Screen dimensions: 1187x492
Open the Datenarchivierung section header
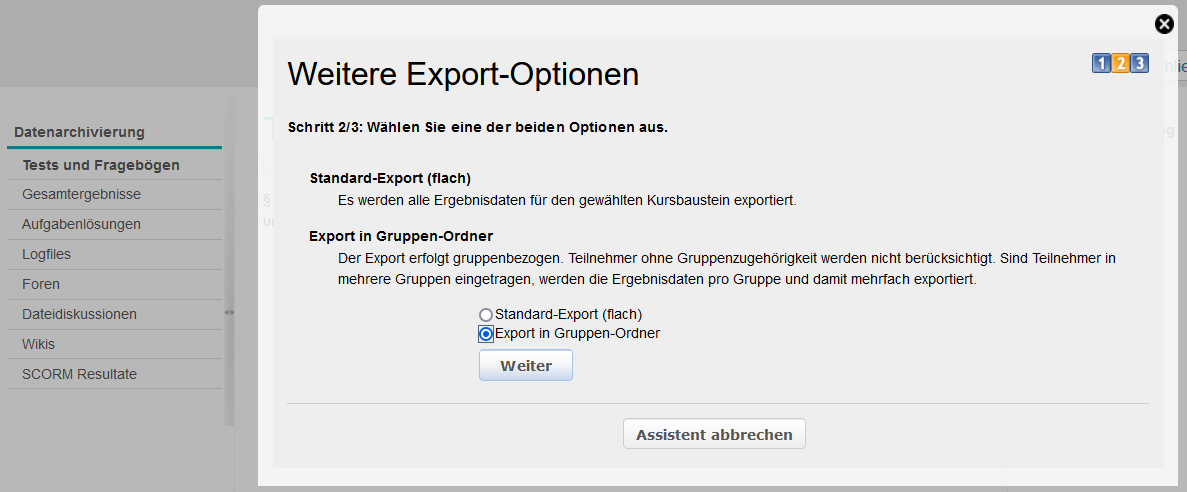point(79,132)
